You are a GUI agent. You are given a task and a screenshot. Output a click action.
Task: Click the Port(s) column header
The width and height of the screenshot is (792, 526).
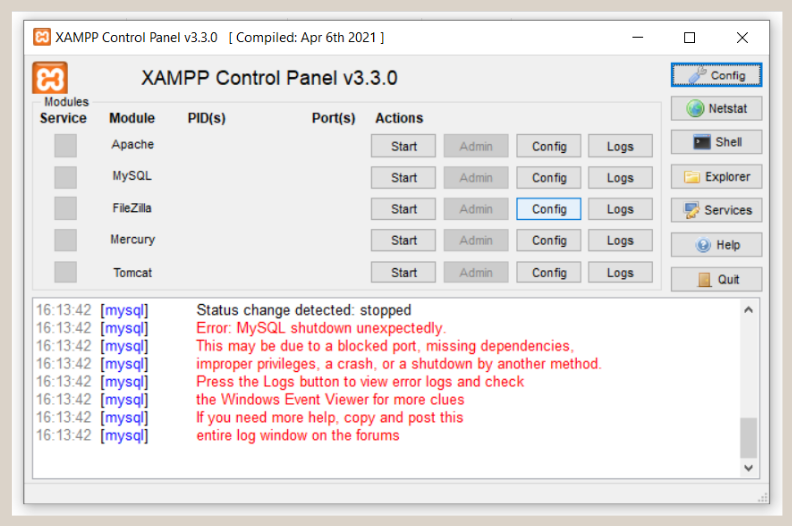click(x=333, y=118)
